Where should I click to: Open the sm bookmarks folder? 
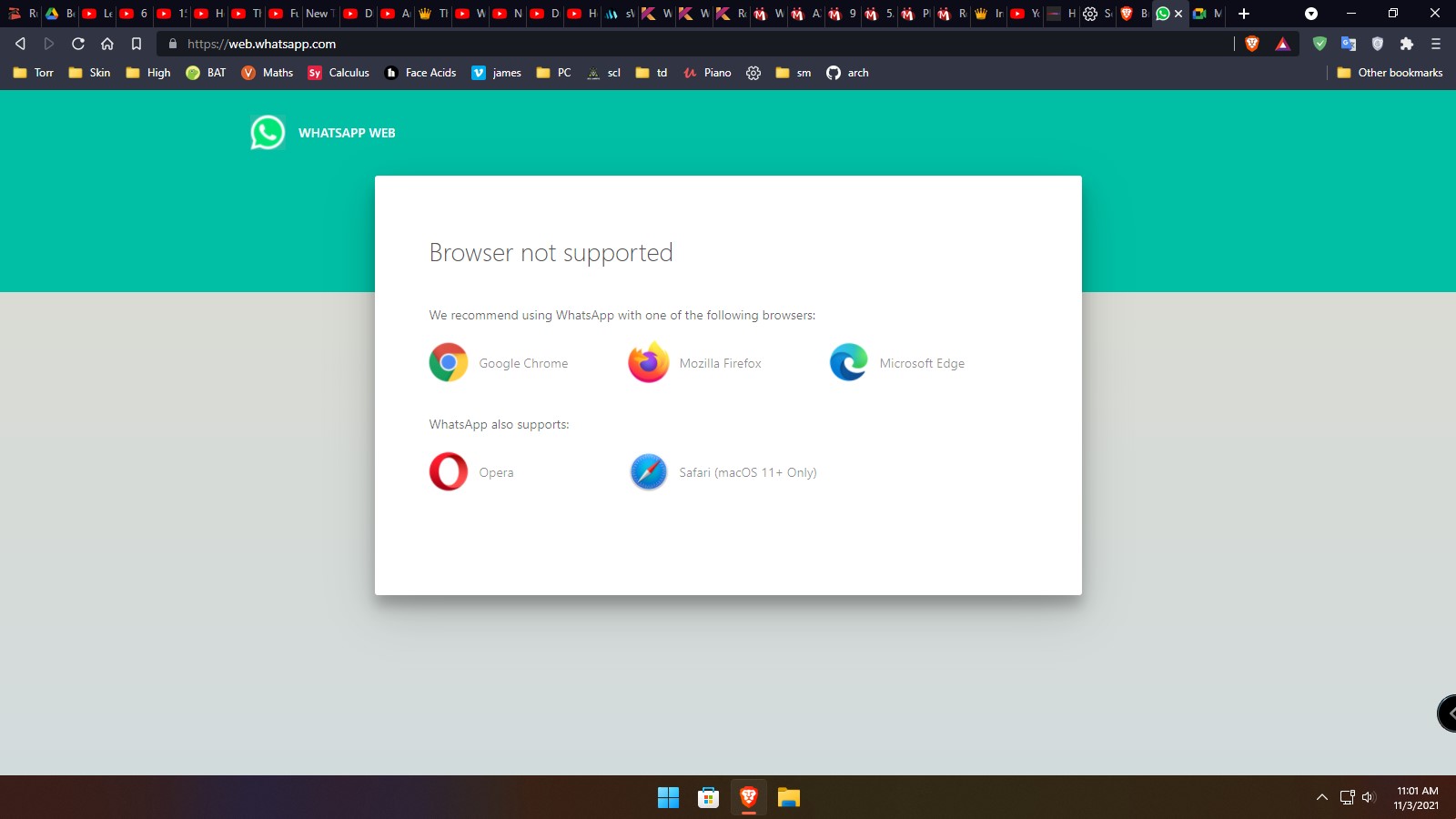tap(794, 73)
